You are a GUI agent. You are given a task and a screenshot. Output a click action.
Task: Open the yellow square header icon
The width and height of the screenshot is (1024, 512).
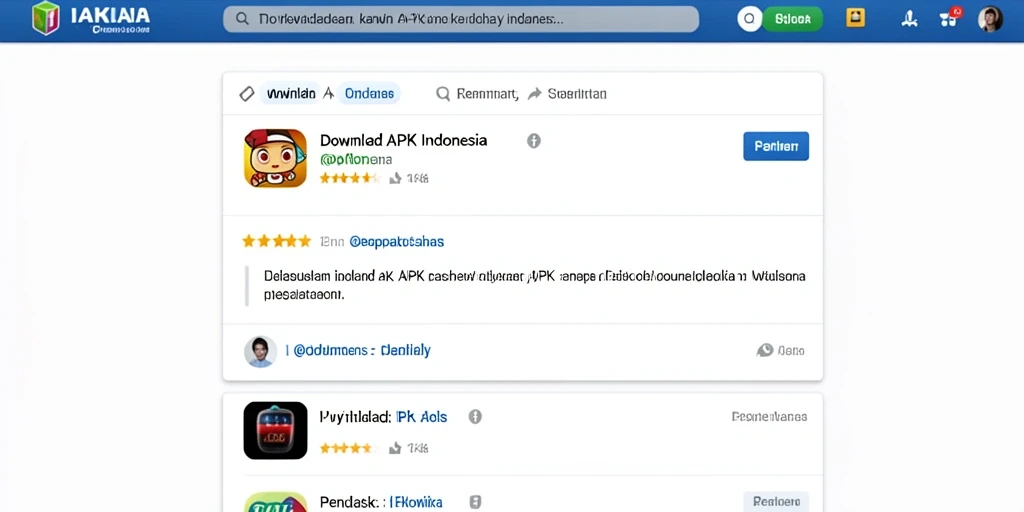pyautogui.click(x=855, y=18)
